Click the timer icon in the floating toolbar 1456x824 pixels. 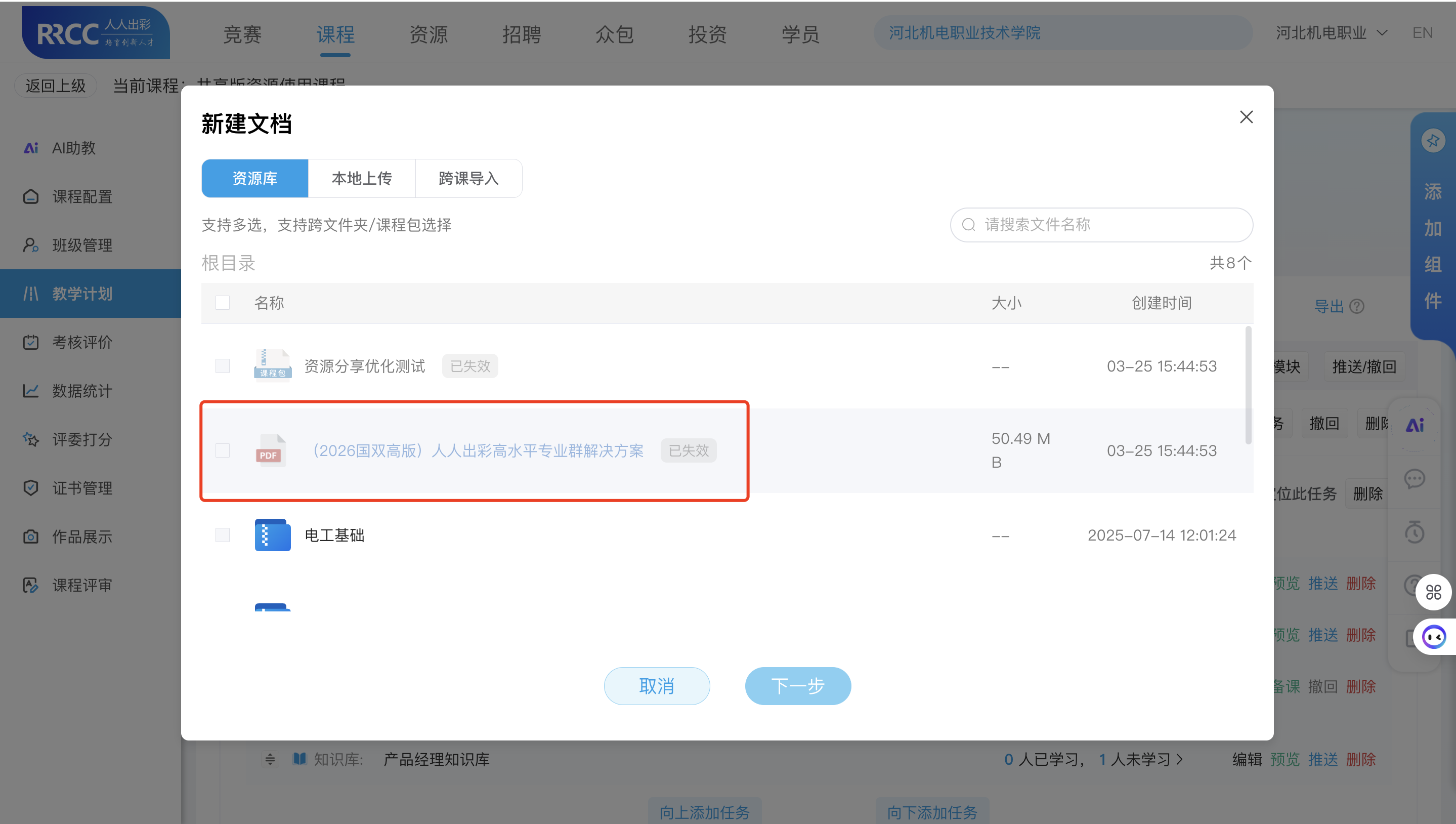point(1416,532)
